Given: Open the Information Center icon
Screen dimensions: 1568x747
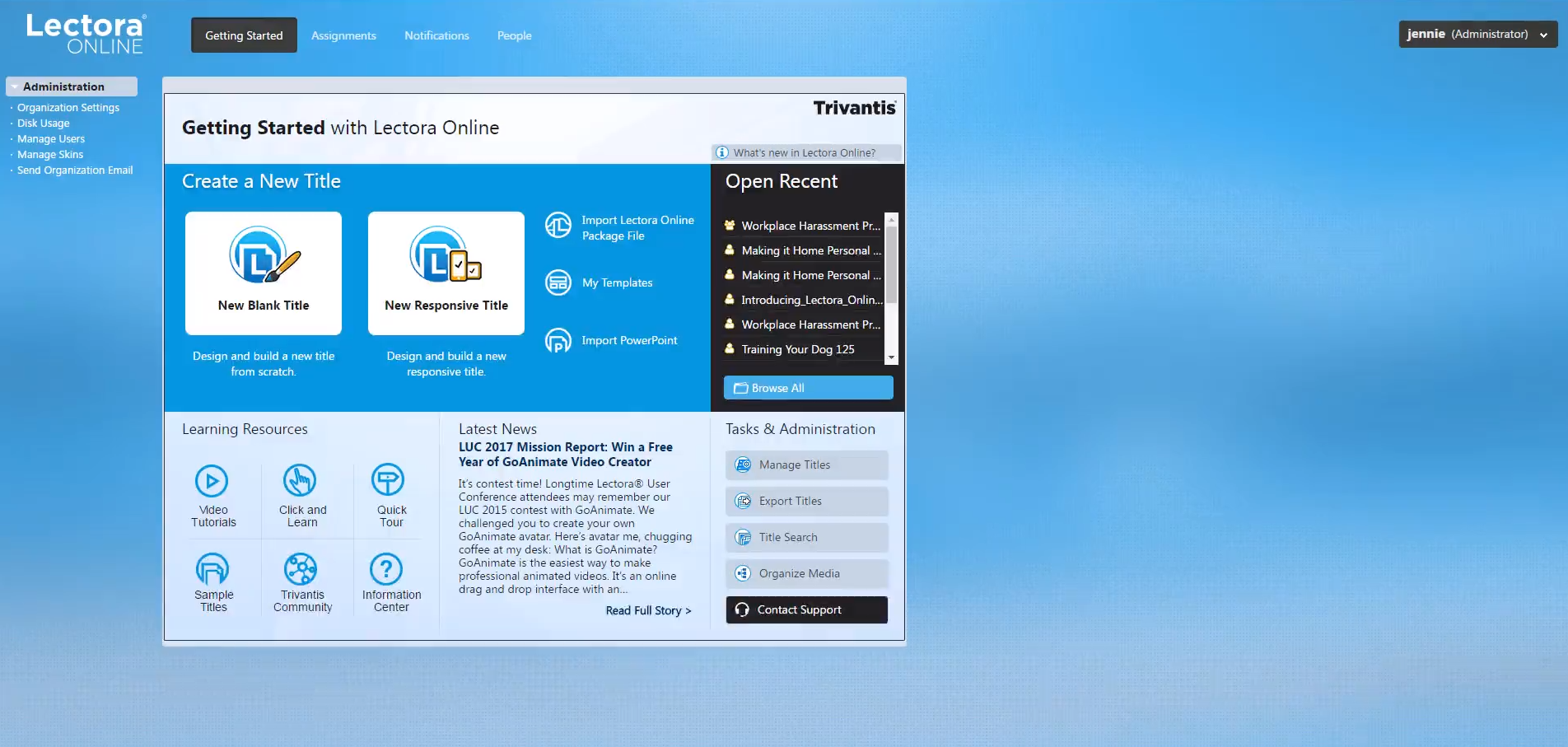Looking at the screenshot, I should click(386, 568).
